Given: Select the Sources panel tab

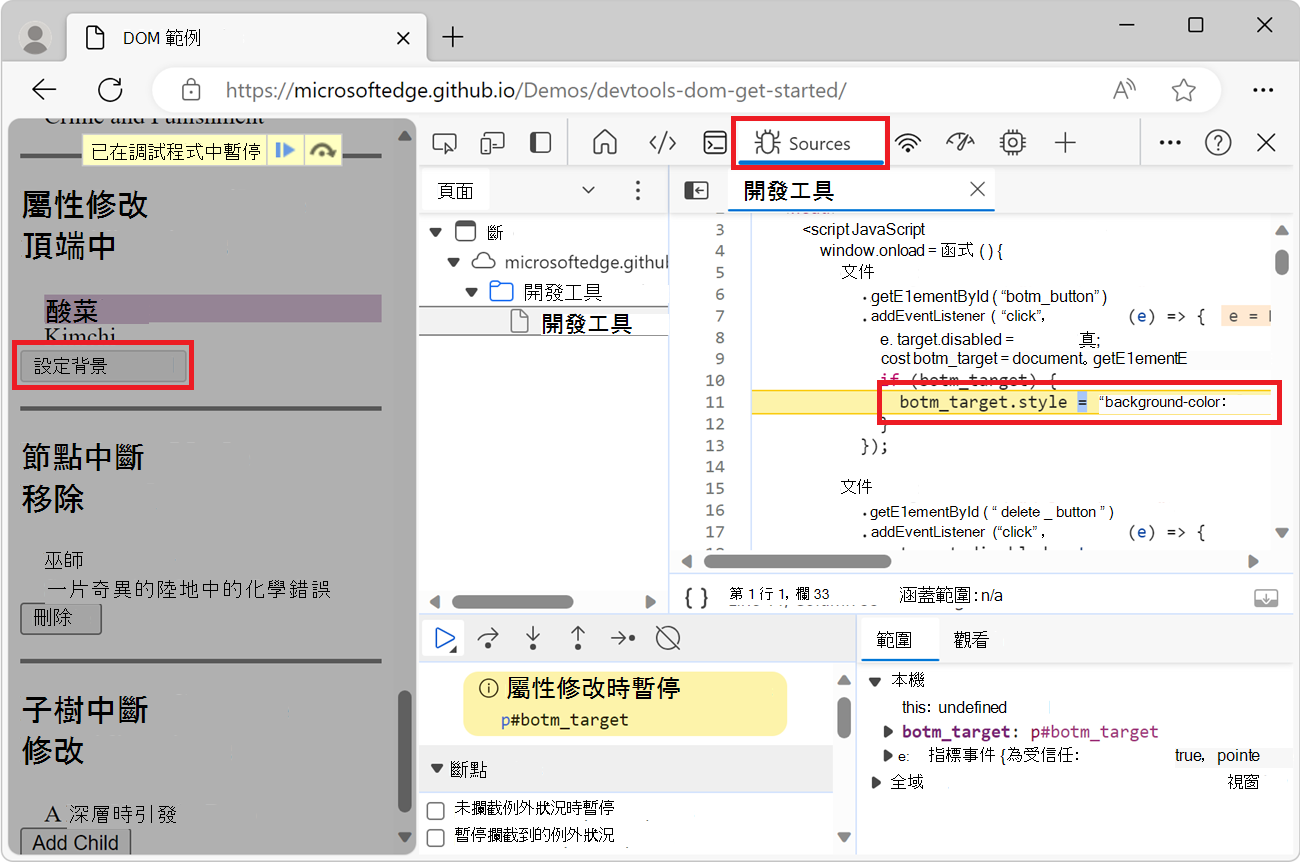Looking at the screenshot, I should coord(810,142).
